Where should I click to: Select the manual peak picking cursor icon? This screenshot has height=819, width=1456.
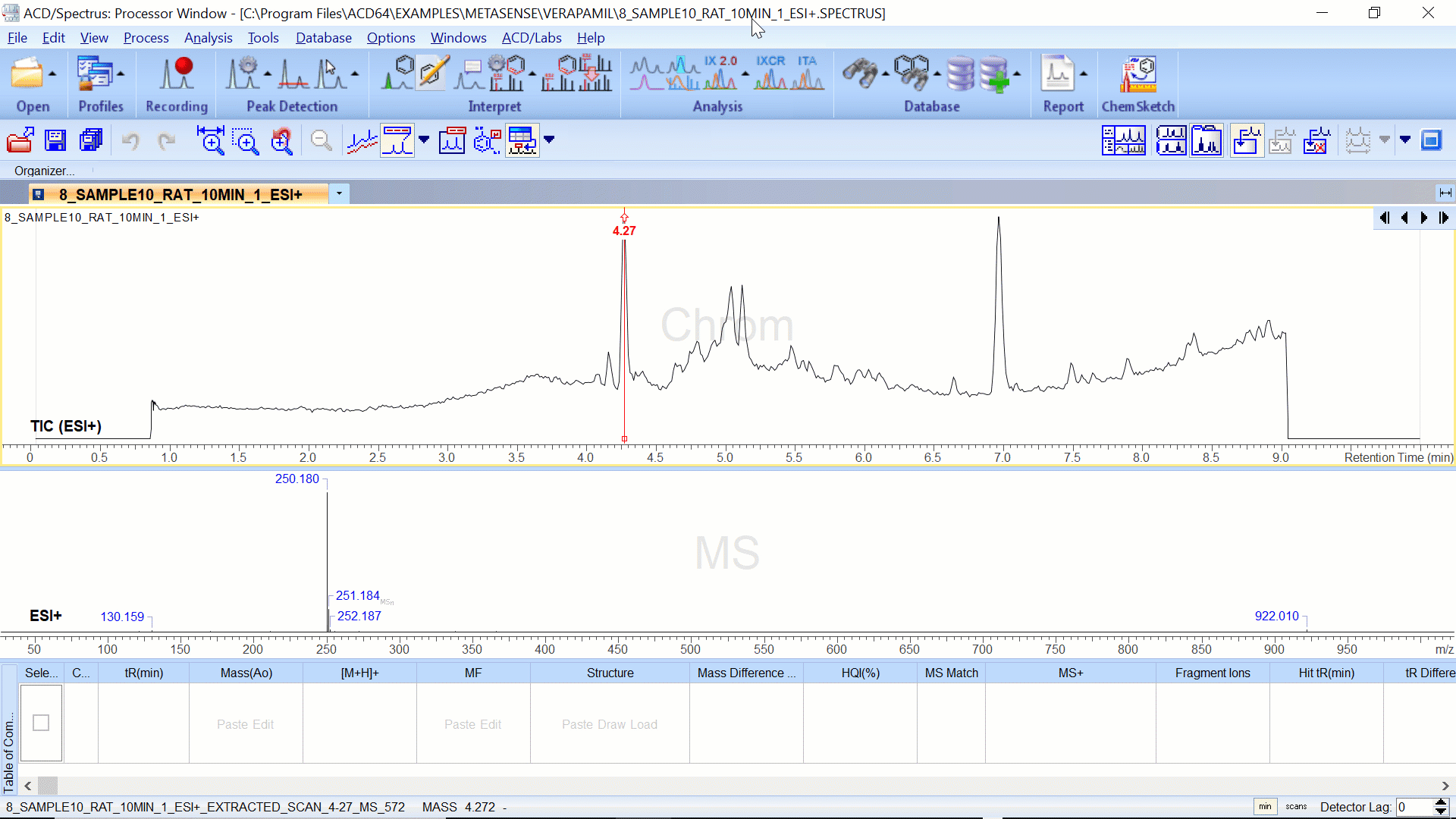click(331, 74)
